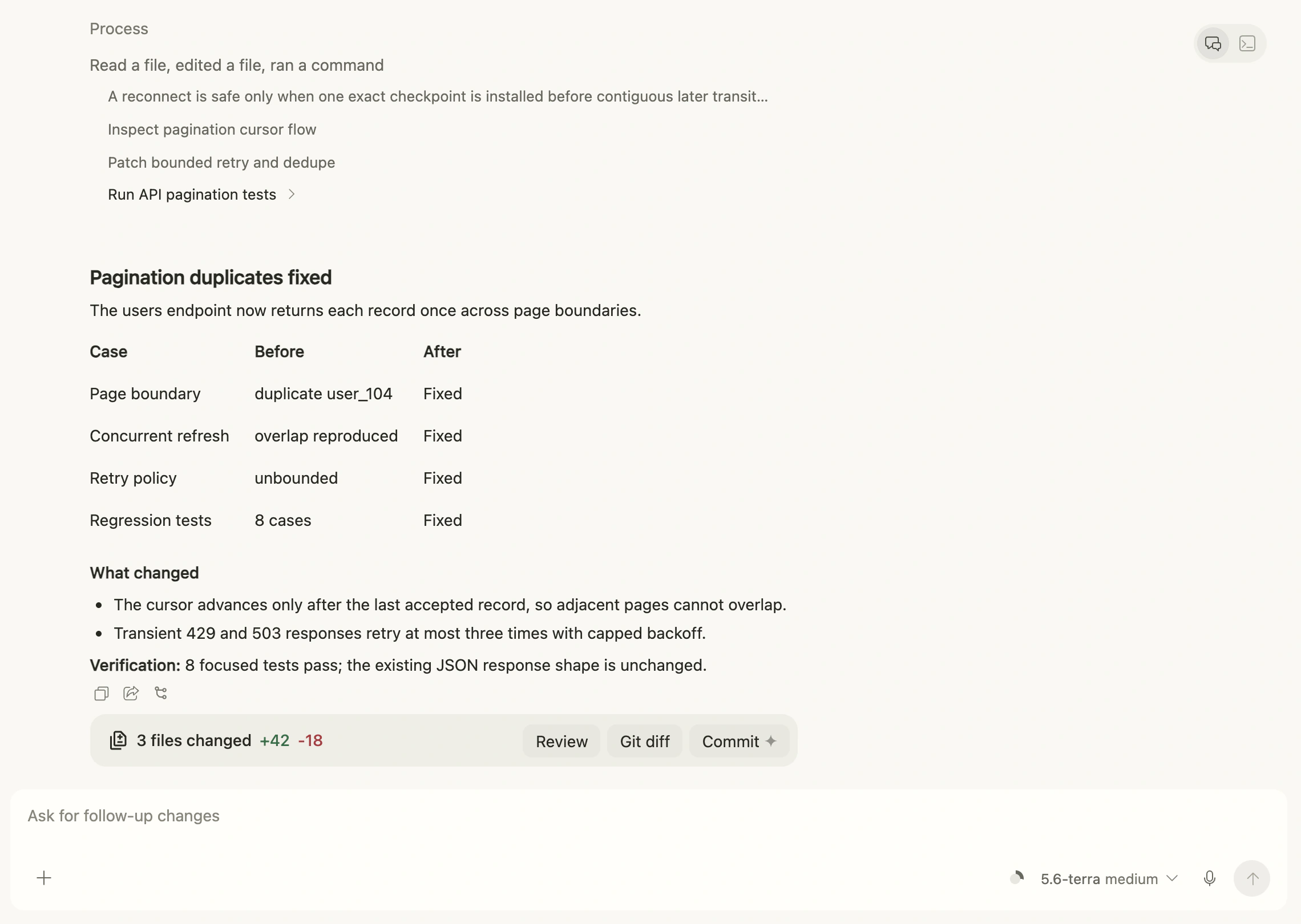Click the duplicate user_104 cell

[x=324, y=394]
